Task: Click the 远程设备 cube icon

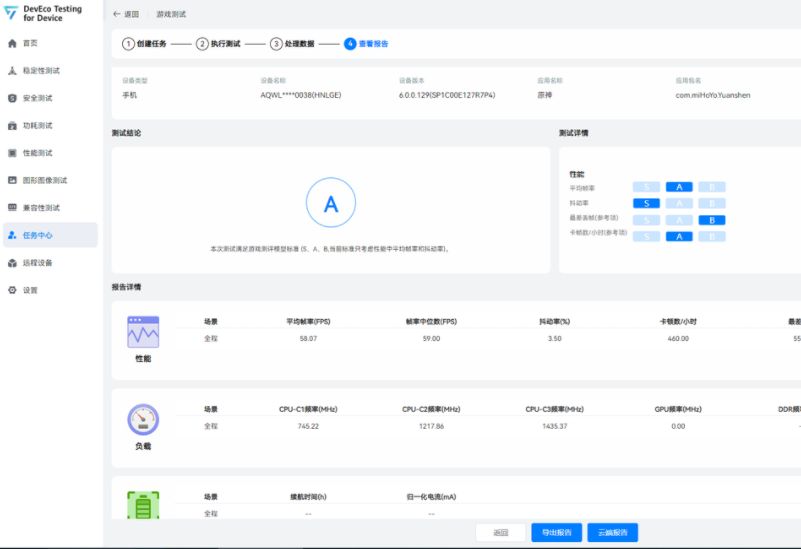Action: [12, 262]
